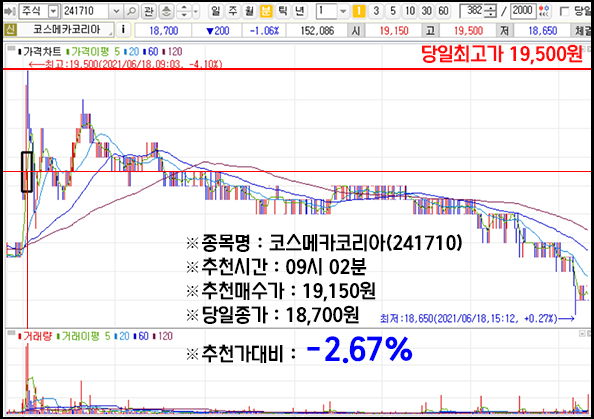This screenshot has height=419, width=594.
Task: Click the low price 18,650 in quote bar
Action: coord(542,30)
